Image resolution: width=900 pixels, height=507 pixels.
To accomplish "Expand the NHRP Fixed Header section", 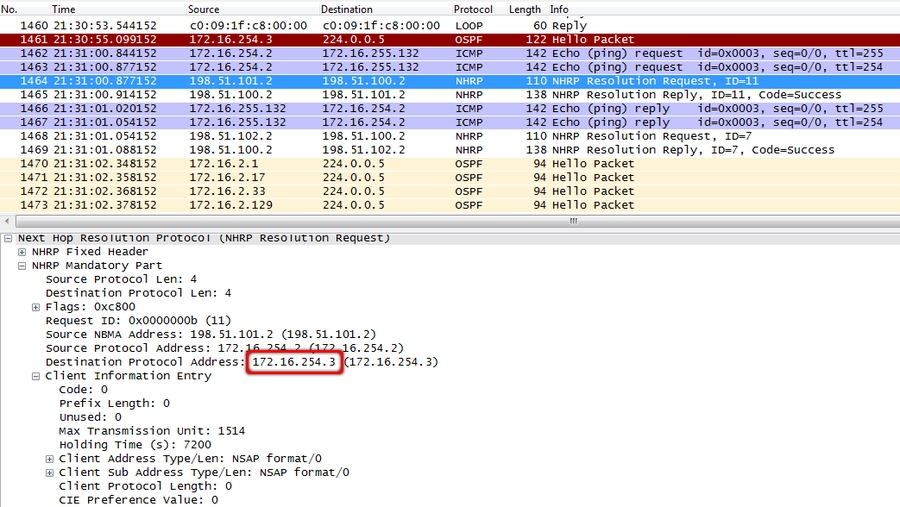I will pos(22,252).
